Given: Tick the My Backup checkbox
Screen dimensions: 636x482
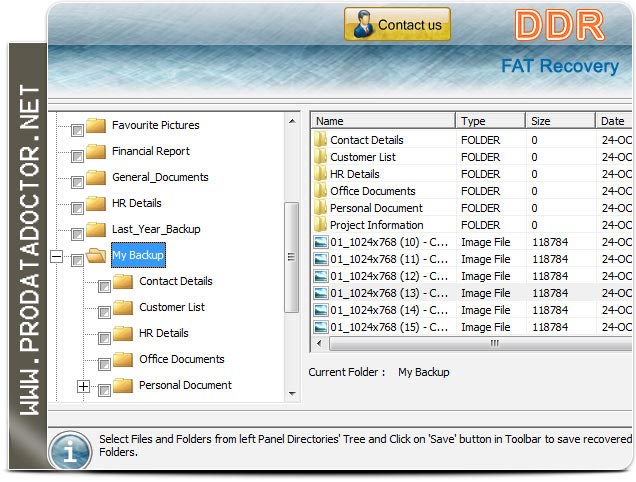Looking at the screenshot, I should click(77, 260).
